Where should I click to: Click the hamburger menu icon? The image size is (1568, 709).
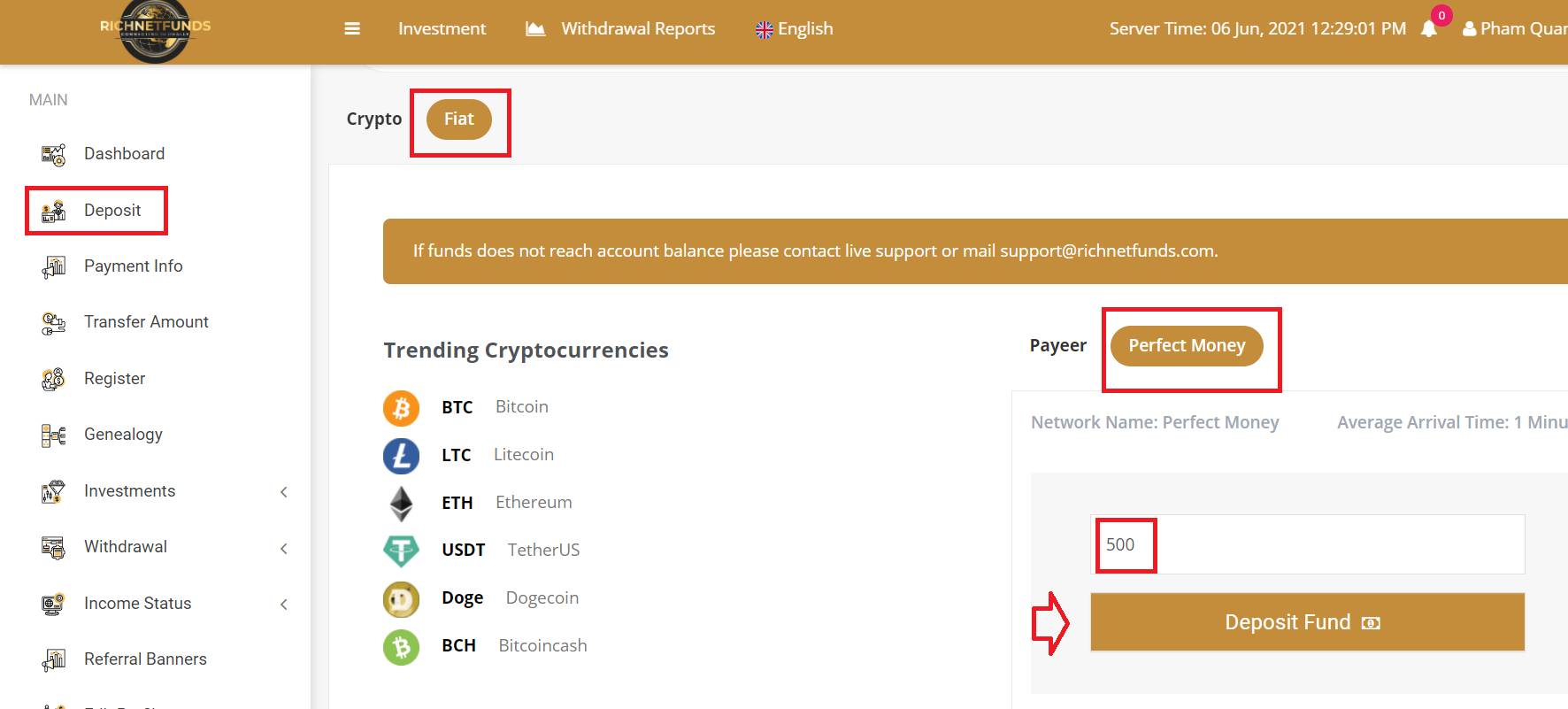[x=352, y=29]
